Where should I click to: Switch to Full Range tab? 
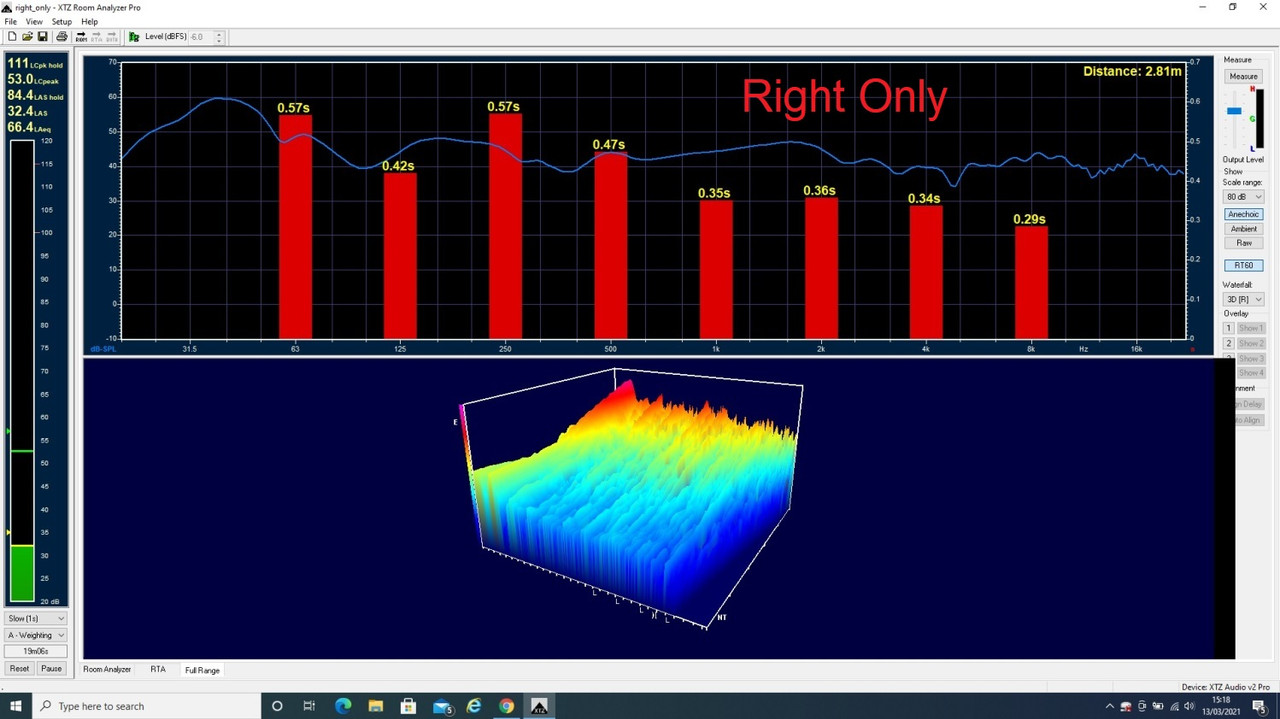click(202, 670)
